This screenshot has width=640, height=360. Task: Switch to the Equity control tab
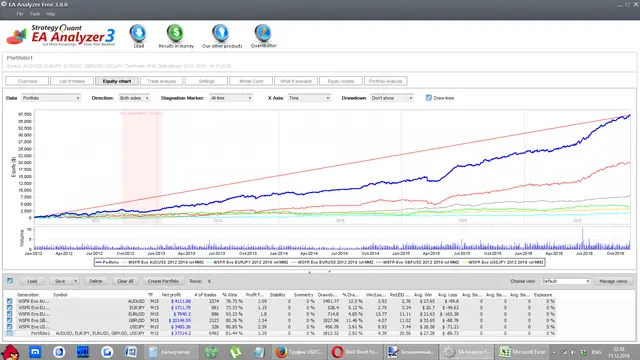pyautogui.click(x=340, y=81)
